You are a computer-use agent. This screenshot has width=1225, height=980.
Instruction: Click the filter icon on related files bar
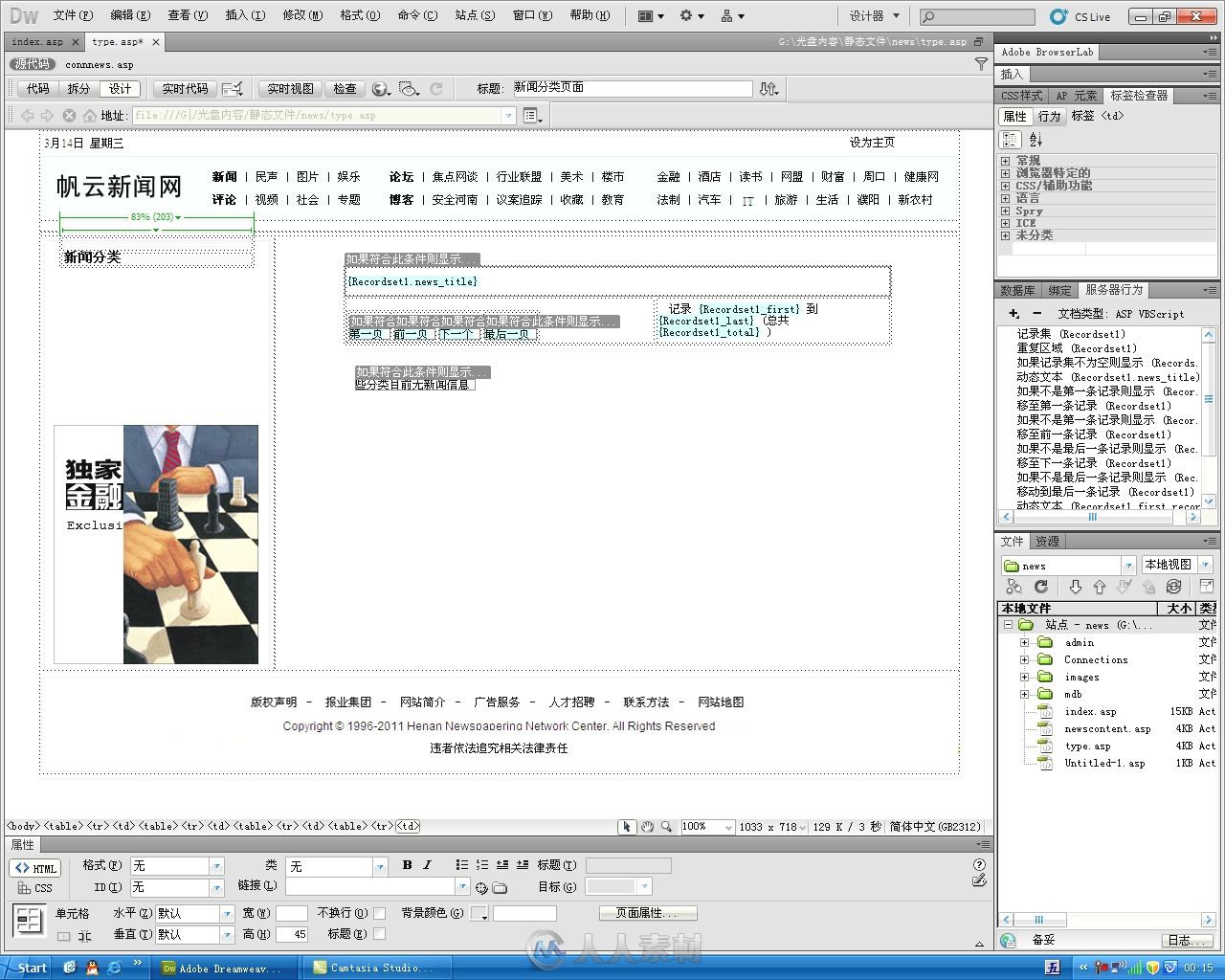tap(981, 64)
